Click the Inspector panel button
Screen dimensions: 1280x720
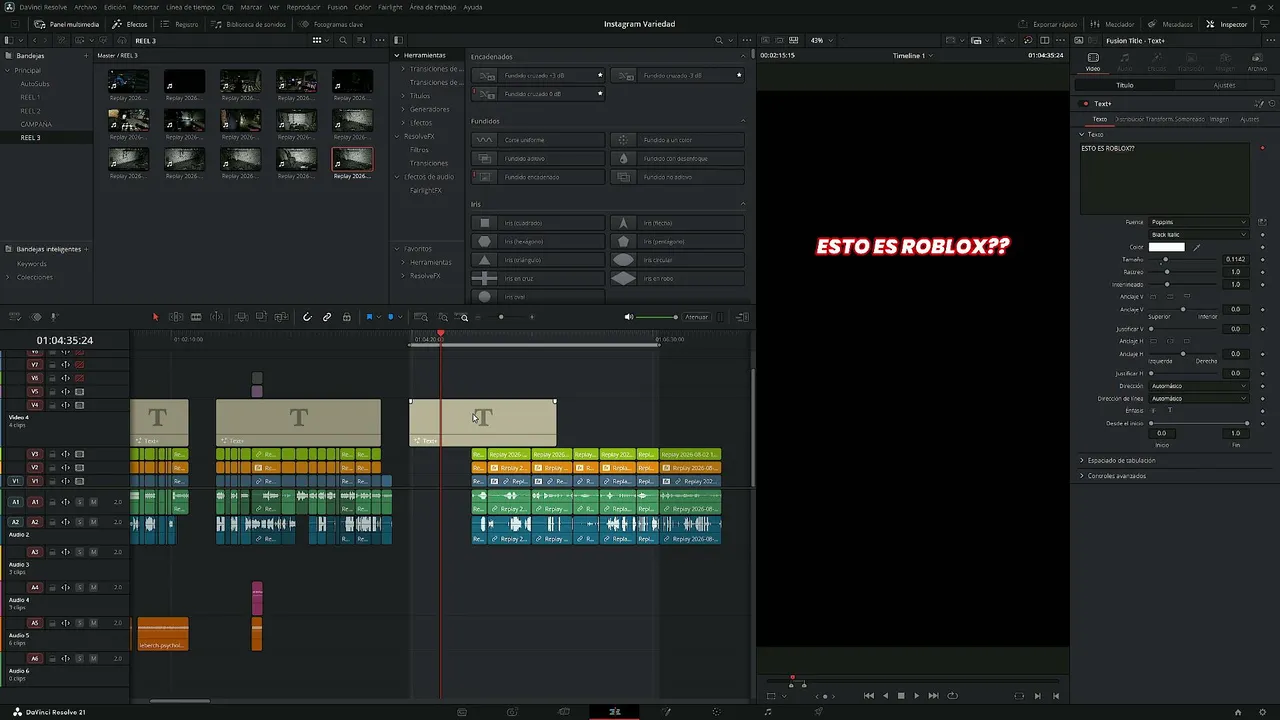1227,24
